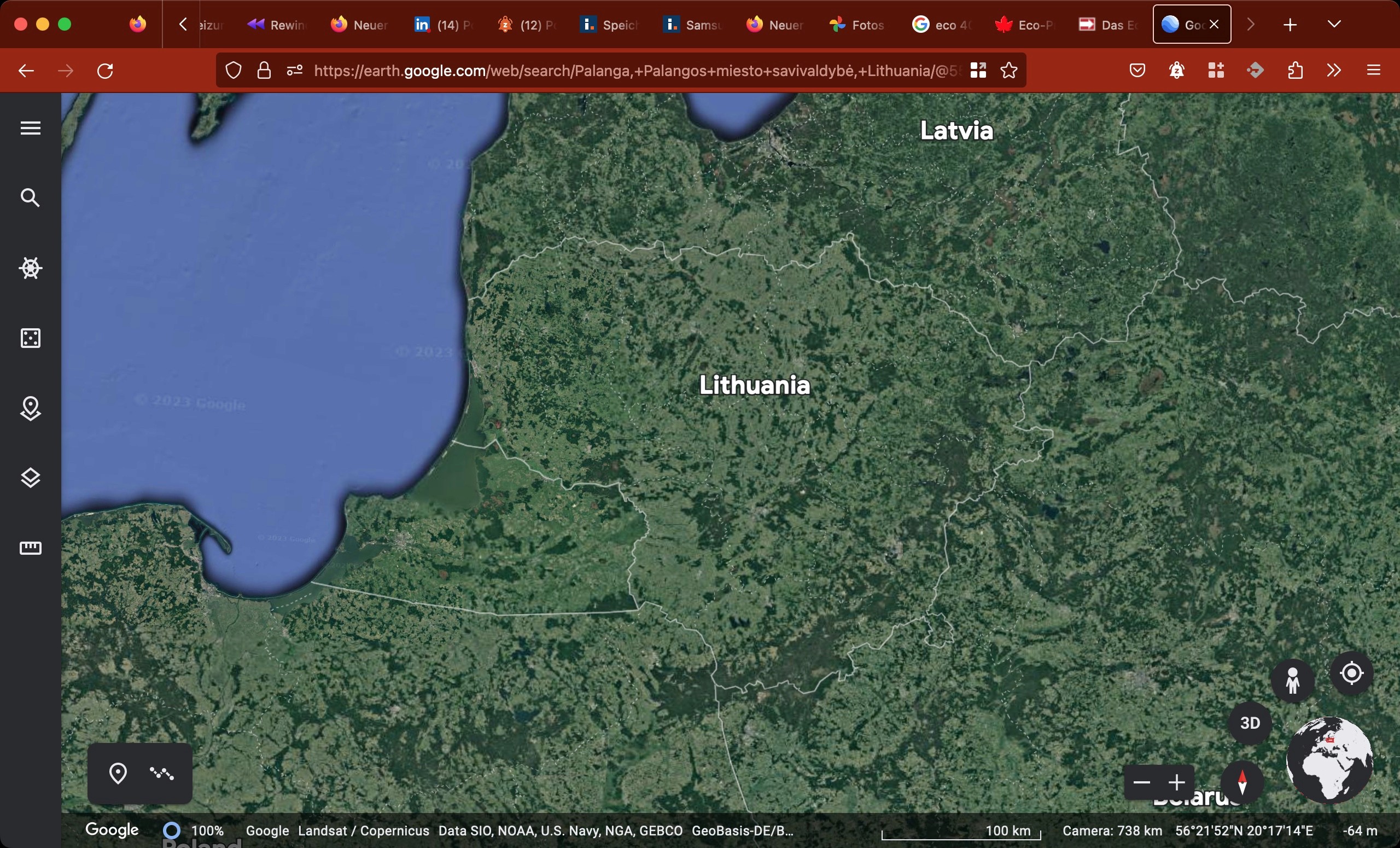1400x848 pixels.
Task: Reload the current page
Action: pyautogui.click(x=106, y=71)
